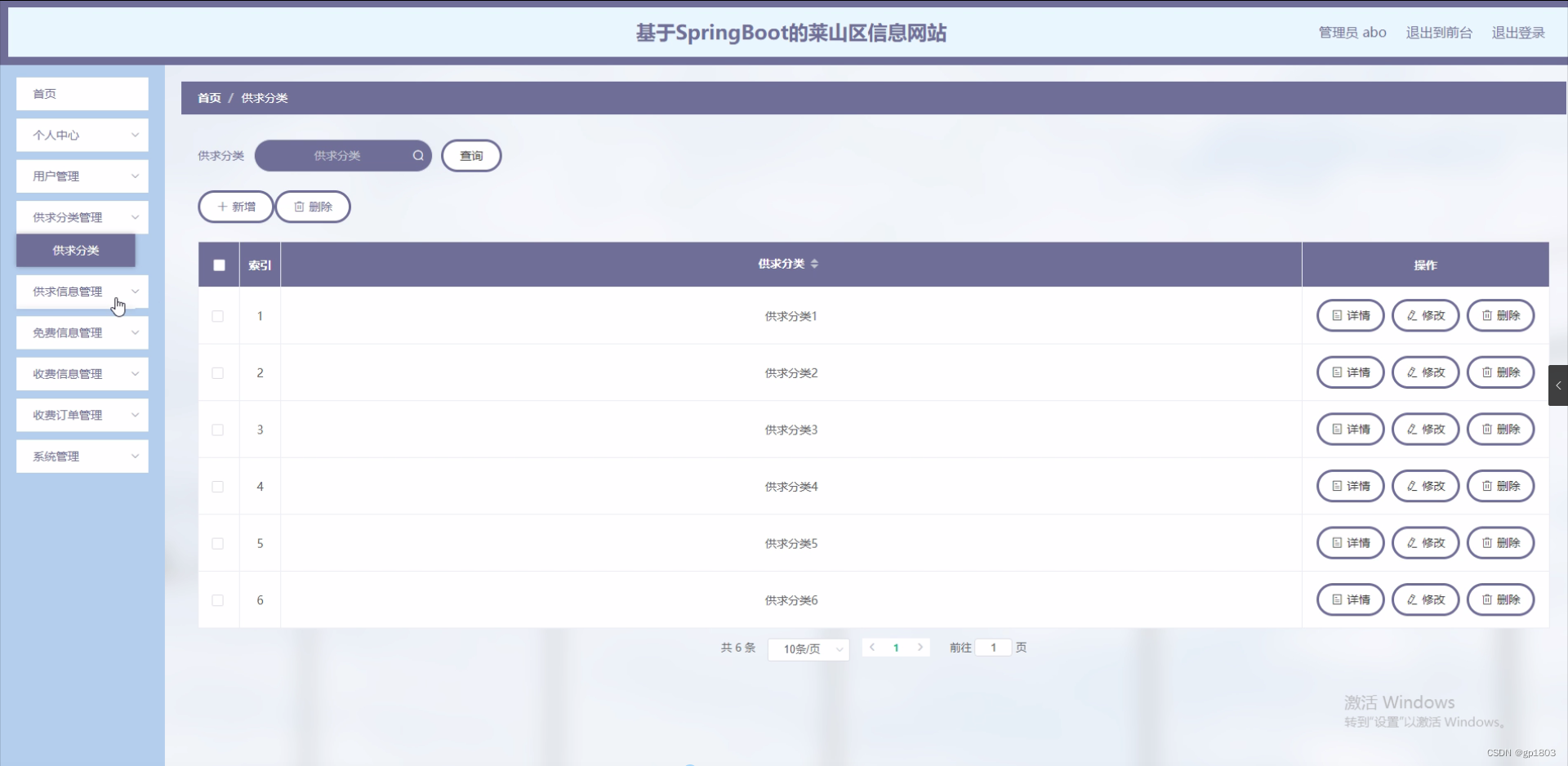Click 删除 for 供求分类1
Screen dimensions: 1568x766
click(1501, 315)
